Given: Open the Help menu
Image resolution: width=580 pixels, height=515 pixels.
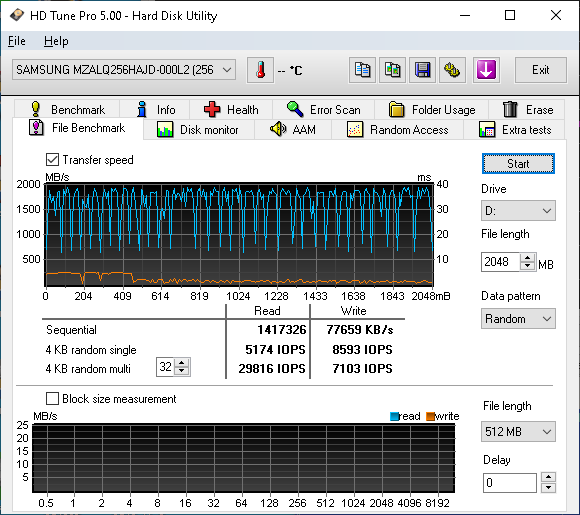Looking at the screenshot, I should pyautogui.click(x=56, y=41).
